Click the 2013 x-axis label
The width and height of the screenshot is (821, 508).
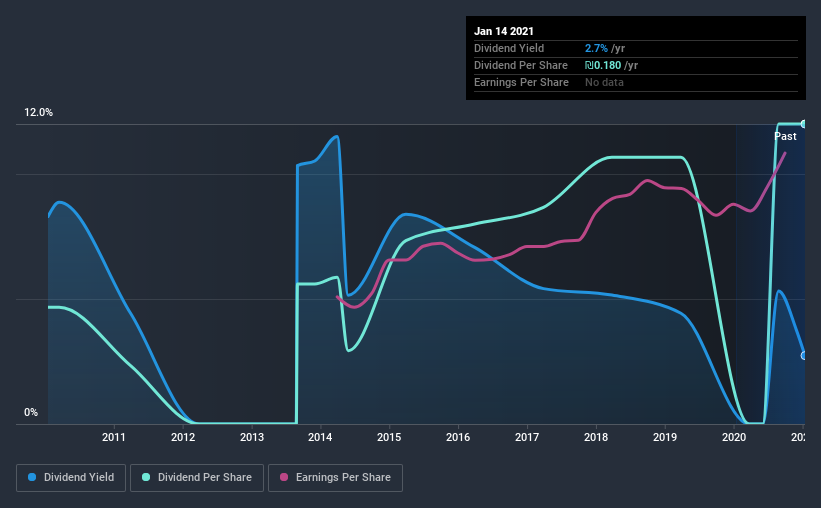[x=252, y=437]
